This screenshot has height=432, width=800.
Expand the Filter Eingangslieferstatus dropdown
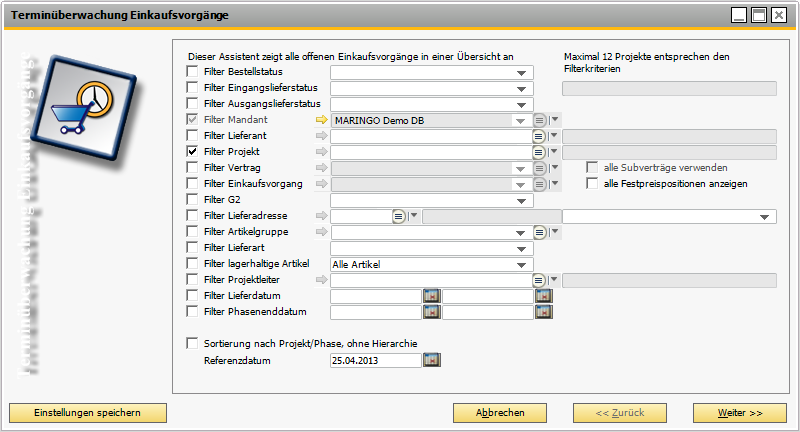(x=521, y=89)
